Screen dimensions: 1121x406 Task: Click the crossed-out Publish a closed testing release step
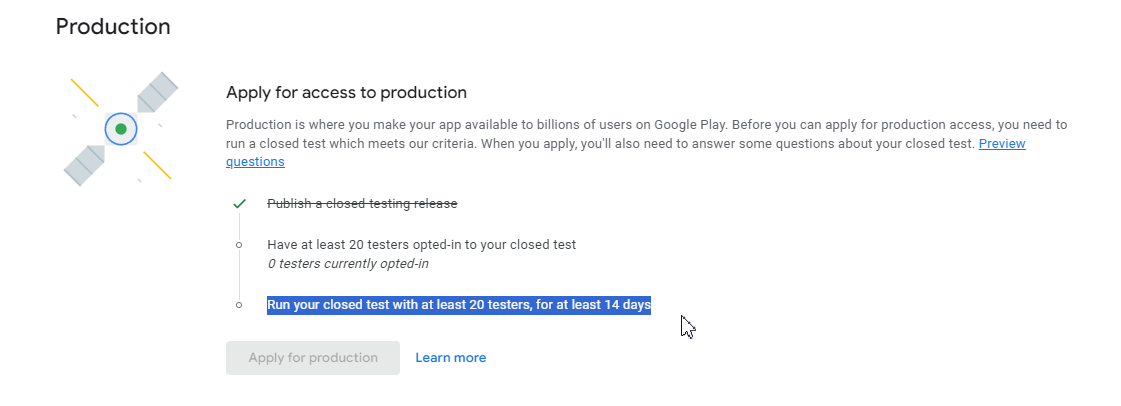point(362,204)
